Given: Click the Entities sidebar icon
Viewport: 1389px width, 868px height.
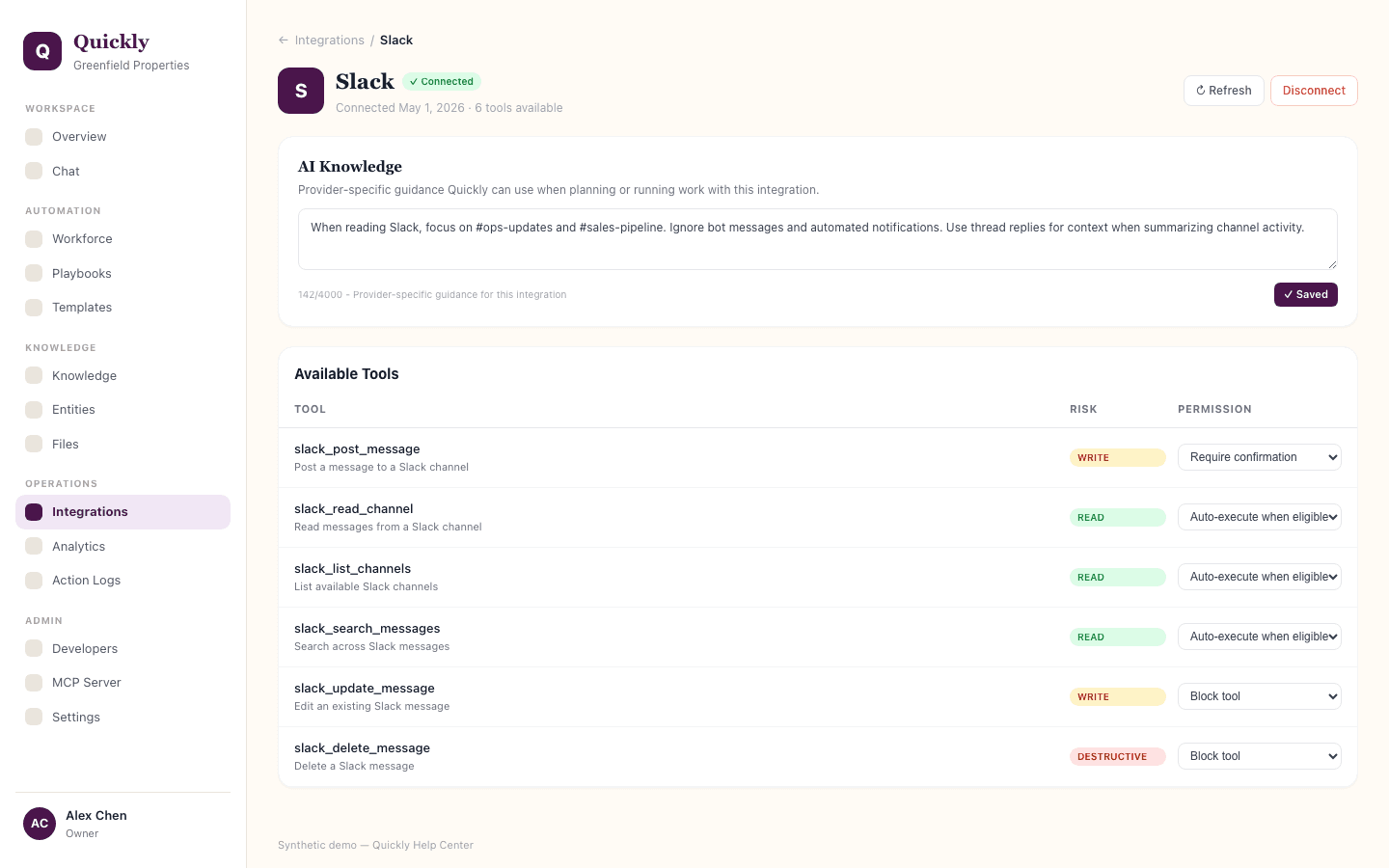Looking at the screenshot, I should [x=34, y=410].
